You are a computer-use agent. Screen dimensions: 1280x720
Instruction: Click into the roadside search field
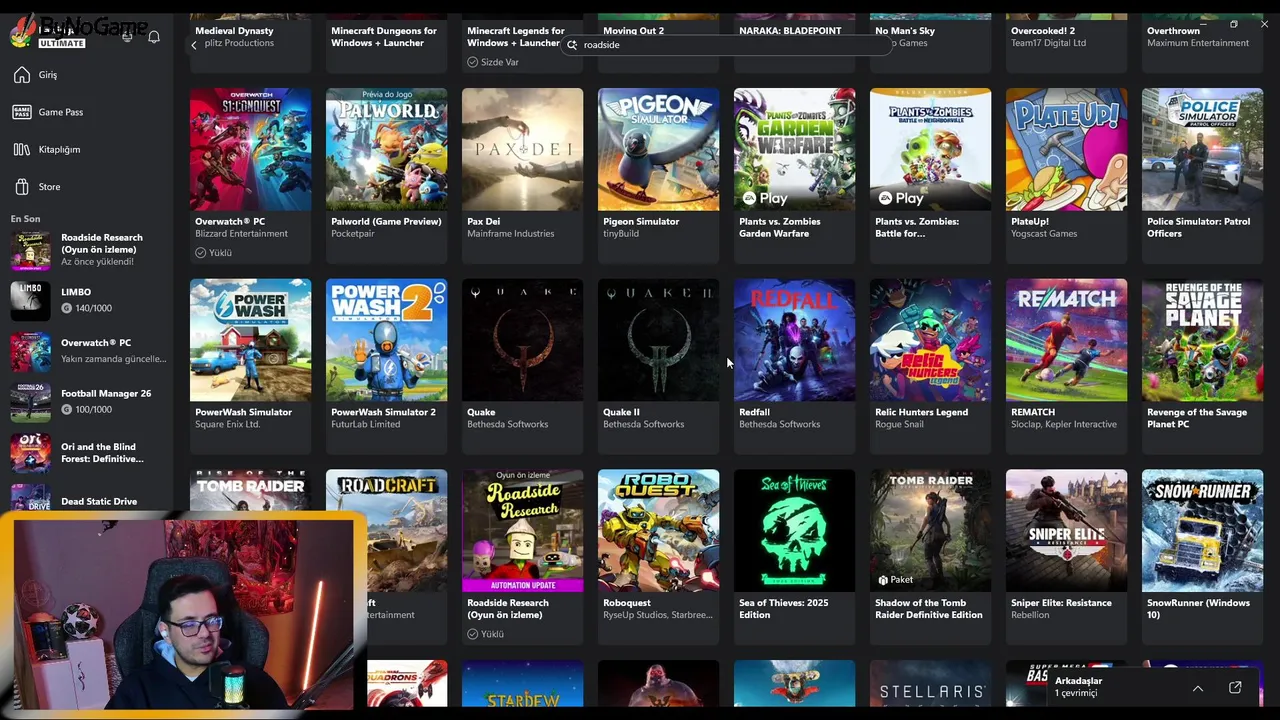(x=725, y=45)
